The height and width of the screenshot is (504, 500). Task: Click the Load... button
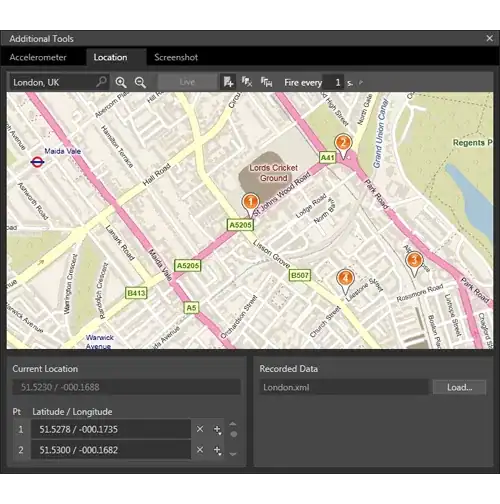pos(459,387)
